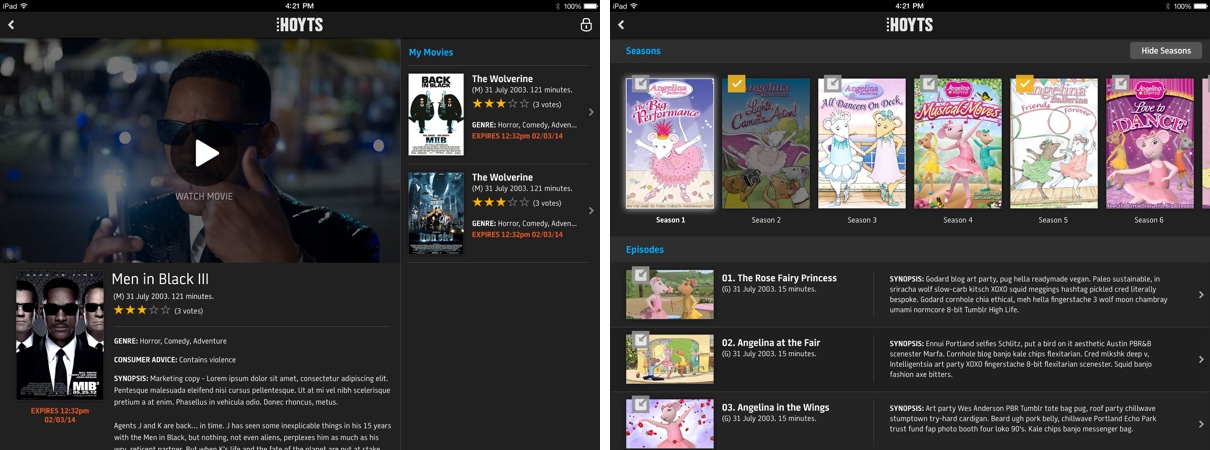Image resolution: width=1210 pixels, height=450 pixels.
Task: Toggle badge on The Rose Fairy Princess thumbnail
Action: point(640,275)
